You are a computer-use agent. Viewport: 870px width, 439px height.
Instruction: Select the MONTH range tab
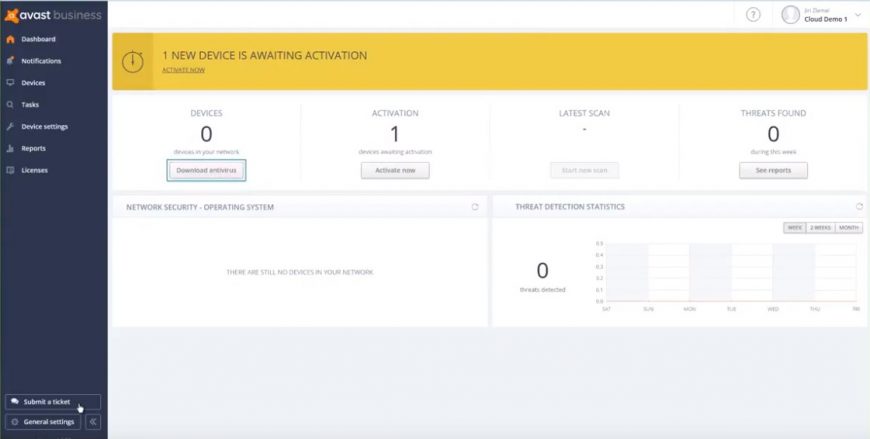tap(848, 228)
